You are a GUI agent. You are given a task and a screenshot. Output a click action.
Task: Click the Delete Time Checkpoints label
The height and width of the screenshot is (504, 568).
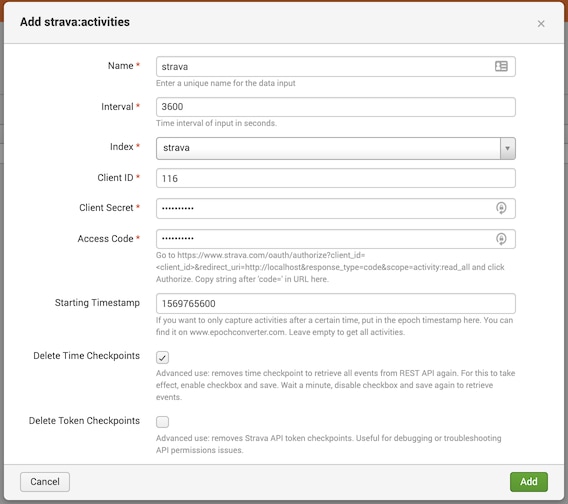86,356
